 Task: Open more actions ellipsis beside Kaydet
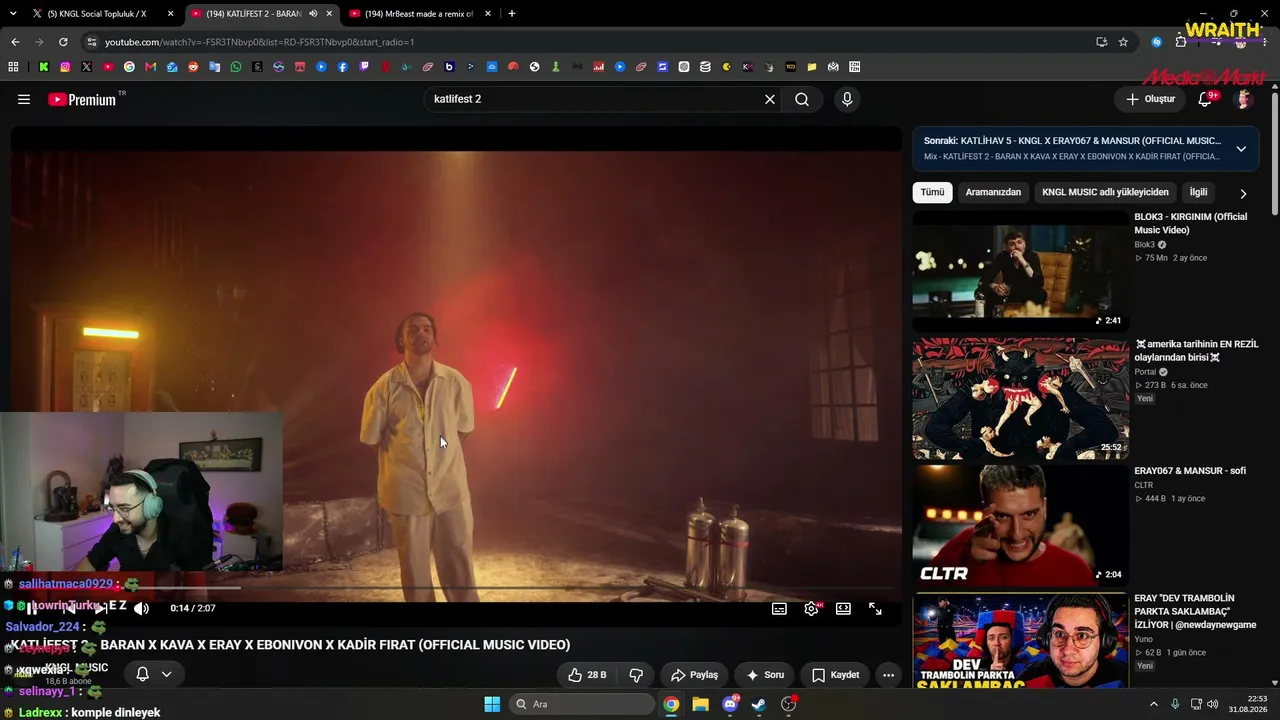tap(888, 675)
